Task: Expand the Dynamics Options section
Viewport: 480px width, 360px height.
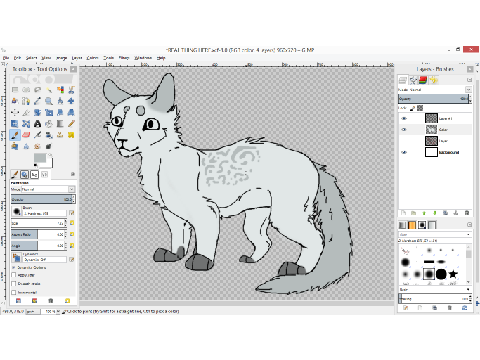Action: pos(14,268)
